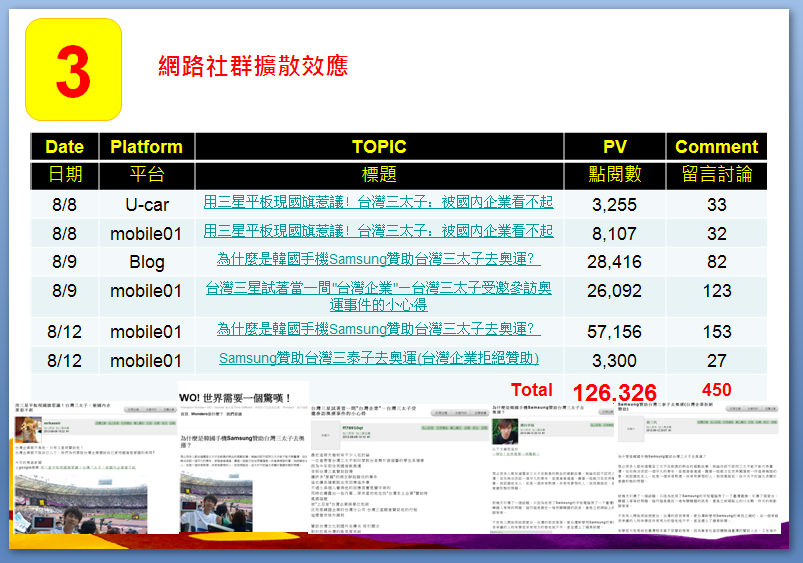
Task: Click the stadium photo in leftmost screenshot
Action: [x=81, y=504]
